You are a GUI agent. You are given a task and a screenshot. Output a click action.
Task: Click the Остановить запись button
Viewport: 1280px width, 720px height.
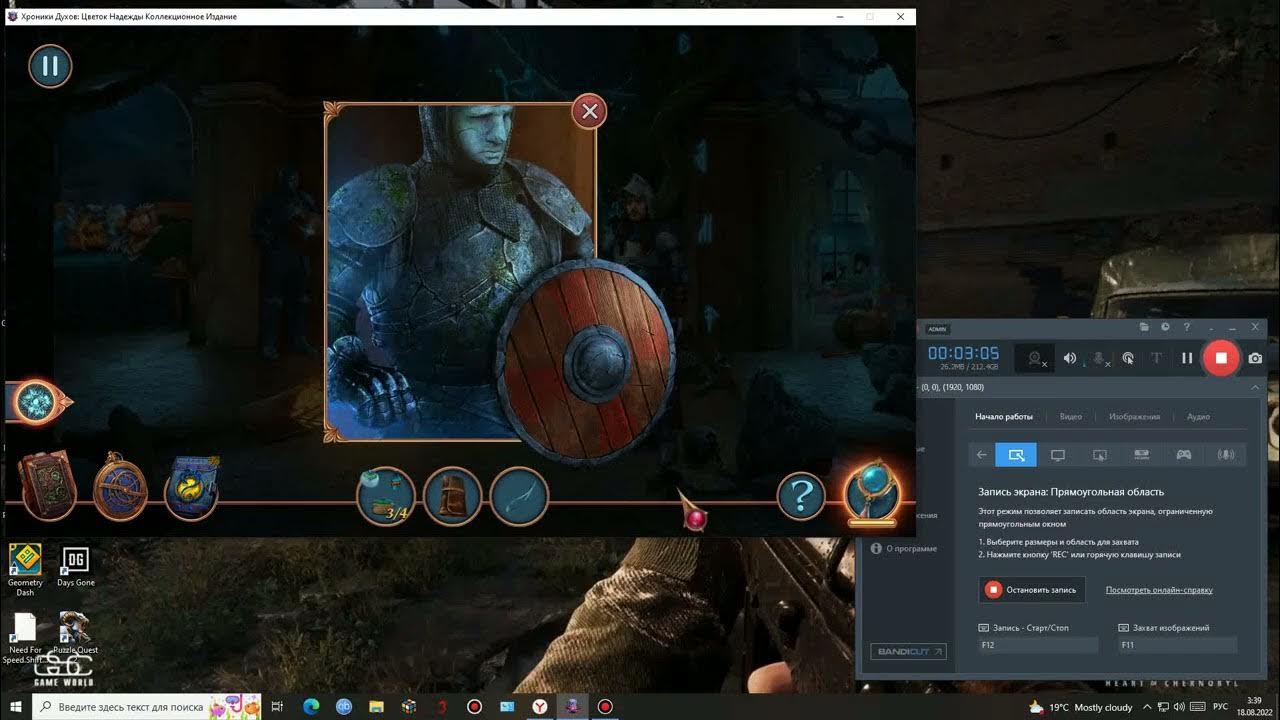(x=1031, y=590)
